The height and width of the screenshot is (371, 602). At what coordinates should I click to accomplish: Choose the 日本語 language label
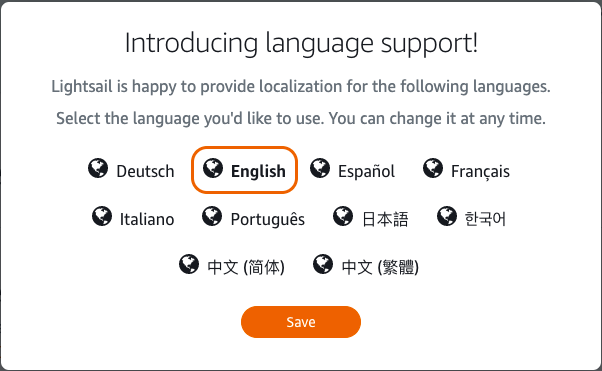click(x=385, y=219)
